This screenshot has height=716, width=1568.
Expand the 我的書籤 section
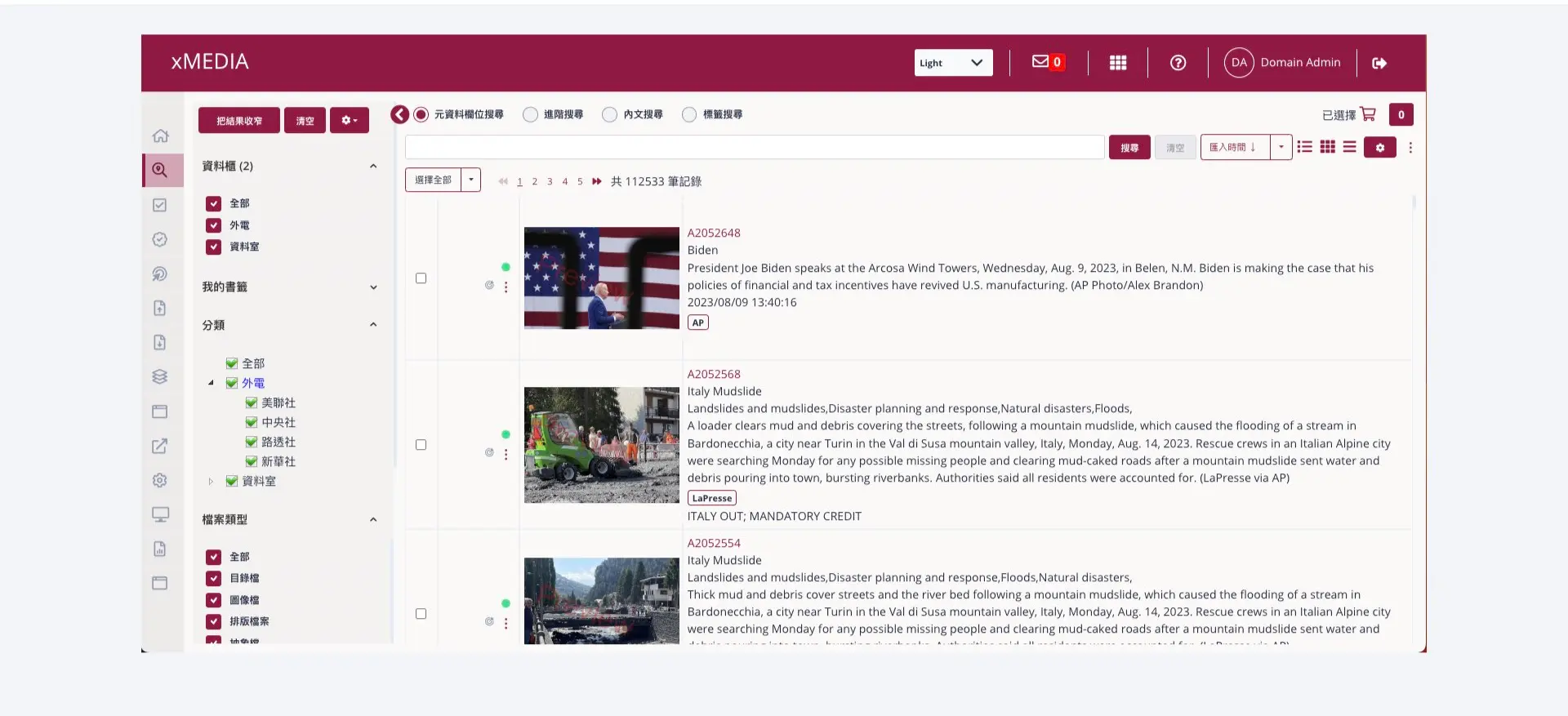pyautogui.click(x=373, y=287)
